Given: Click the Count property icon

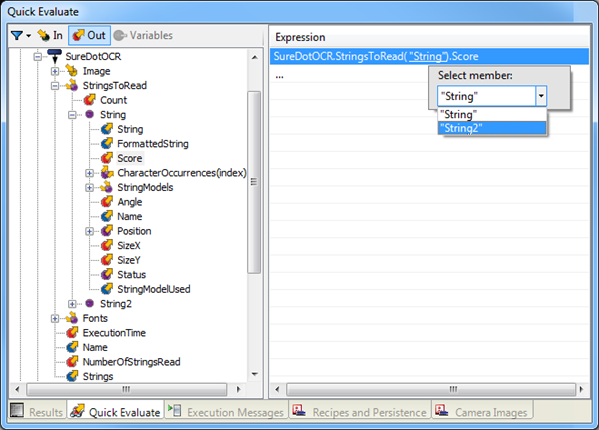Looking at the screenshot, I should point(89,100).
